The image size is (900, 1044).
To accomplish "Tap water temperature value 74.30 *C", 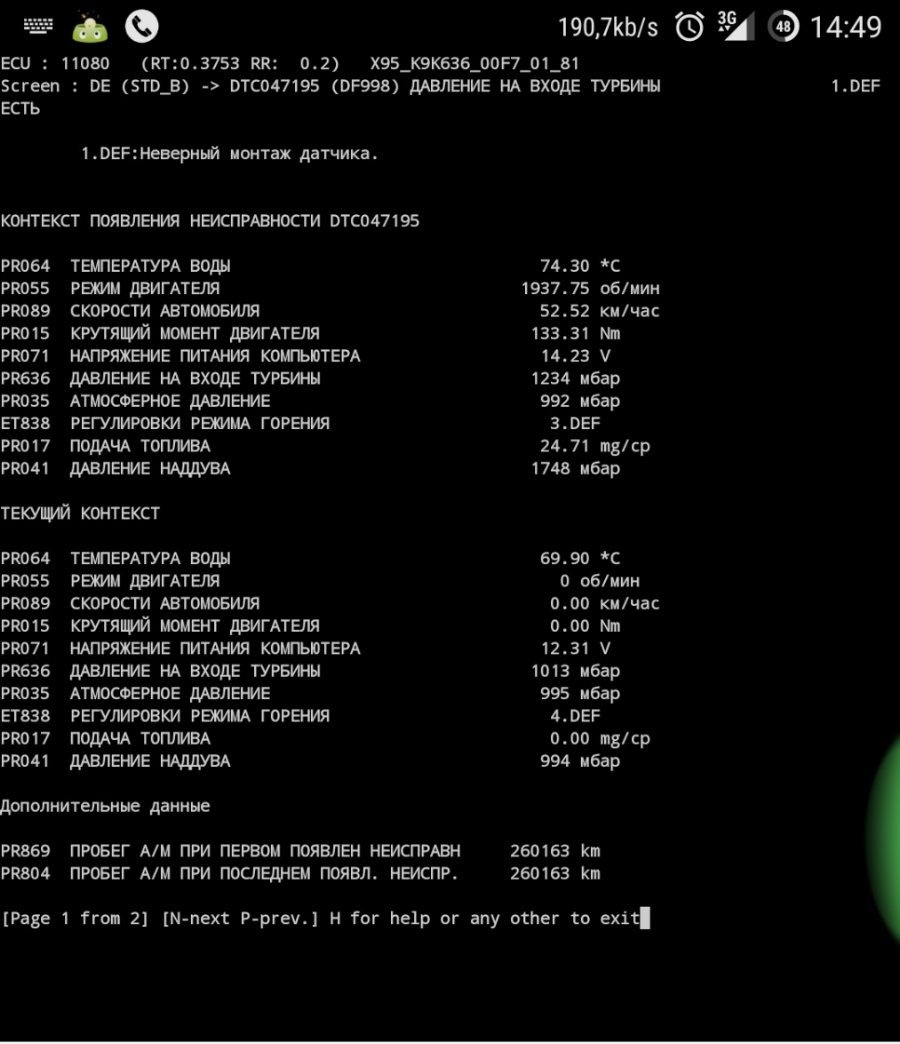I will pyautogui.click(x=580, y=266).
